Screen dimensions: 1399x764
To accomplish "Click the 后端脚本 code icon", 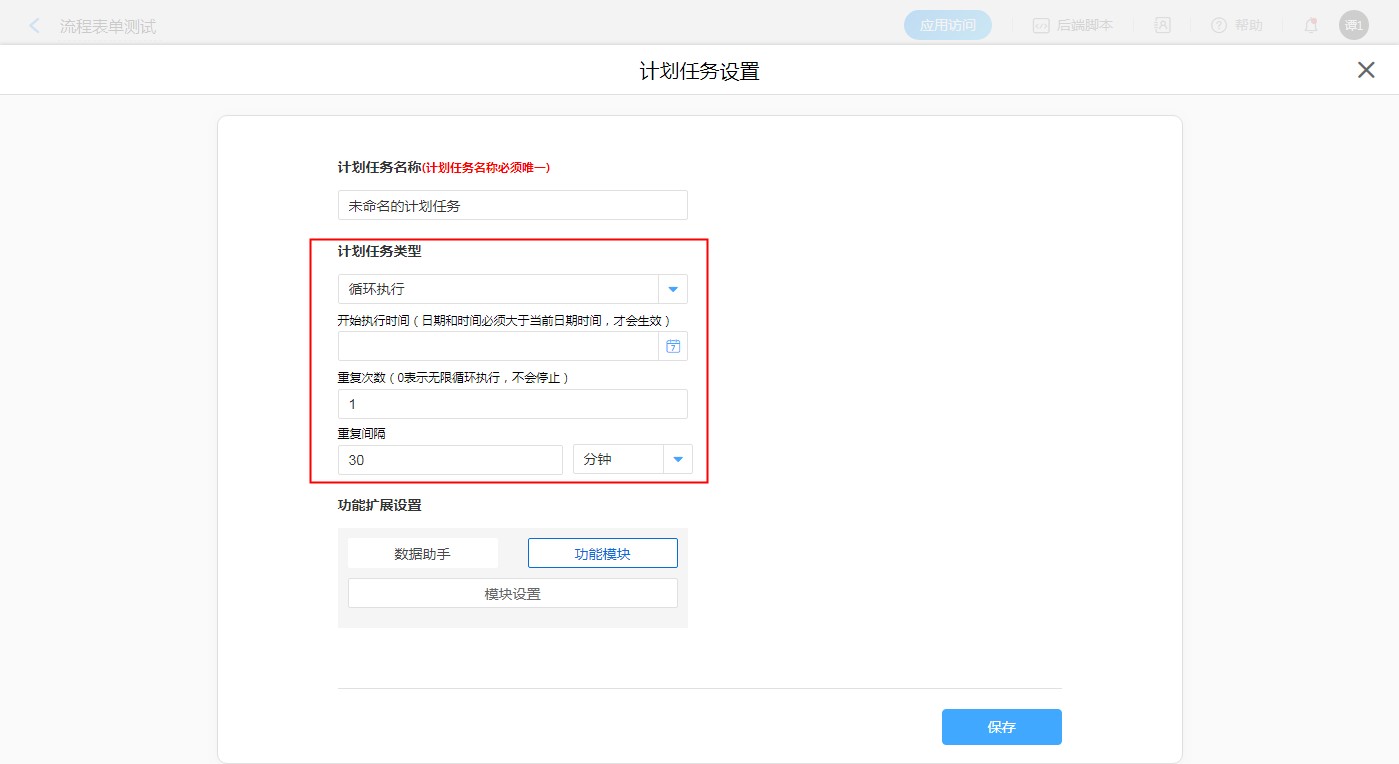I will [1041, 26].
